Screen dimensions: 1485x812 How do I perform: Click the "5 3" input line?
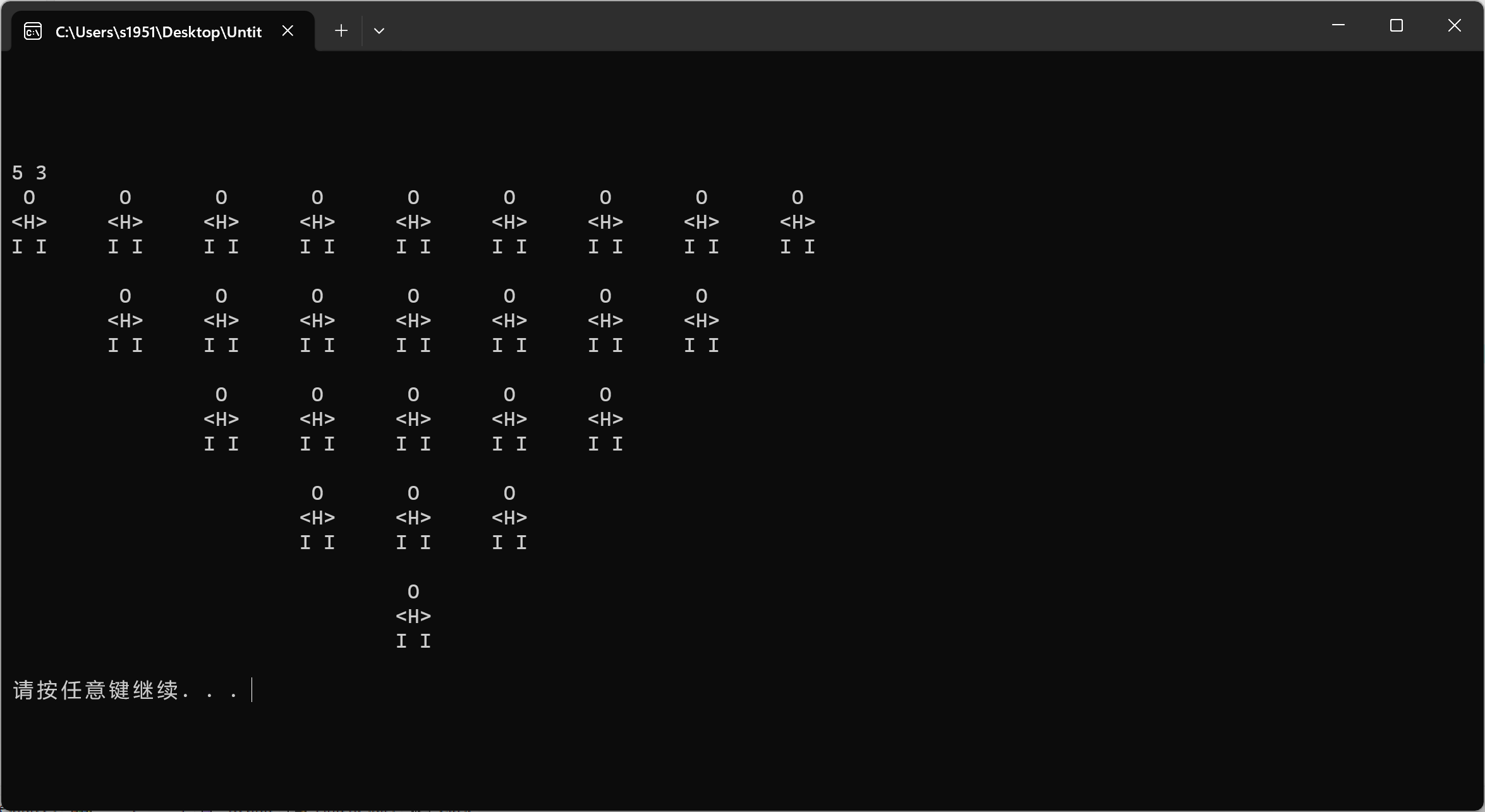click(29, 173)
